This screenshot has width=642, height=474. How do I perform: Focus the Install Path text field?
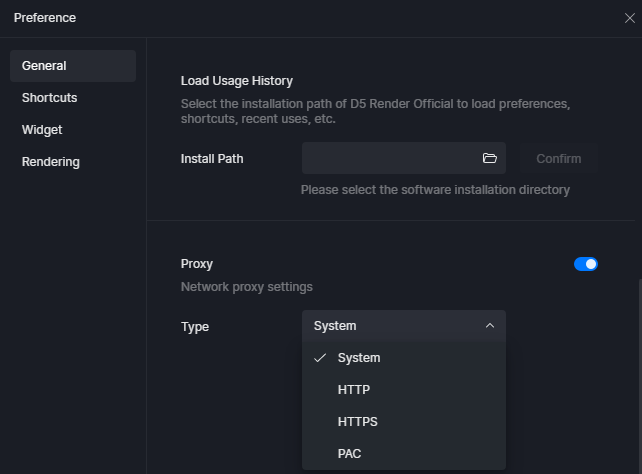tap(391, 158)
